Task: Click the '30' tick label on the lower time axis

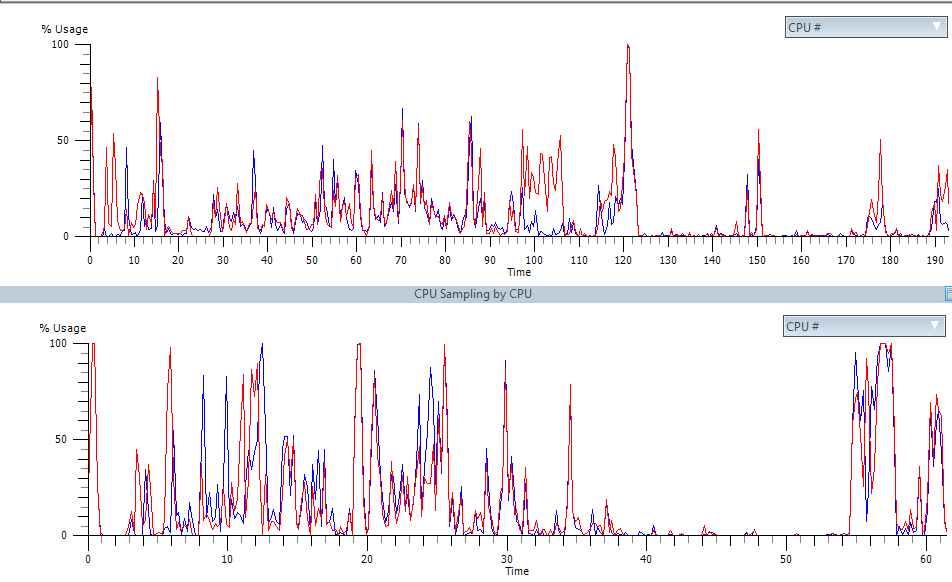Action: coord(506,560)
